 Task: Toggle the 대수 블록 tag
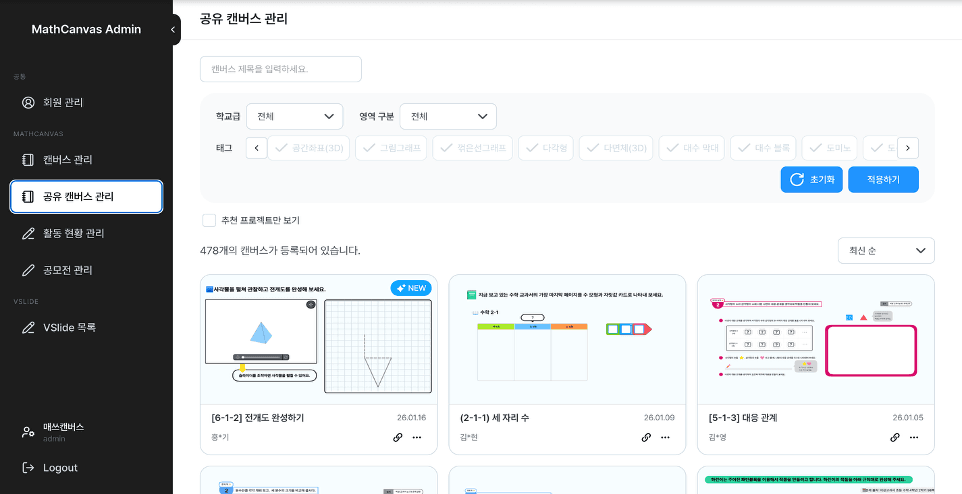[763, 148]
